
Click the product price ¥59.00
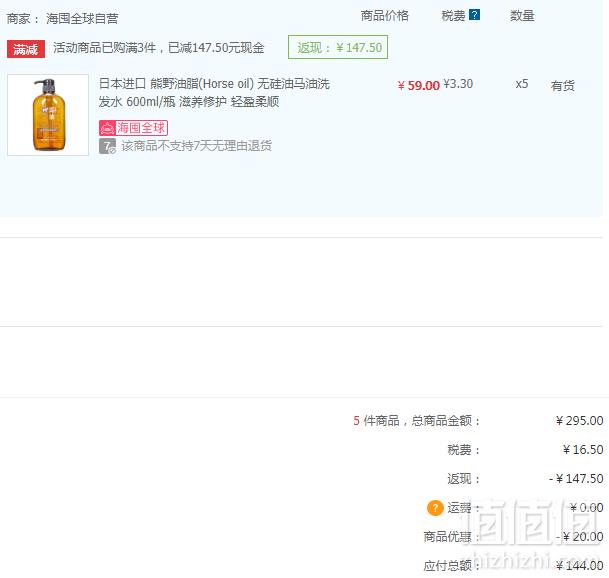pyautogui.click(x=418, y=85)
